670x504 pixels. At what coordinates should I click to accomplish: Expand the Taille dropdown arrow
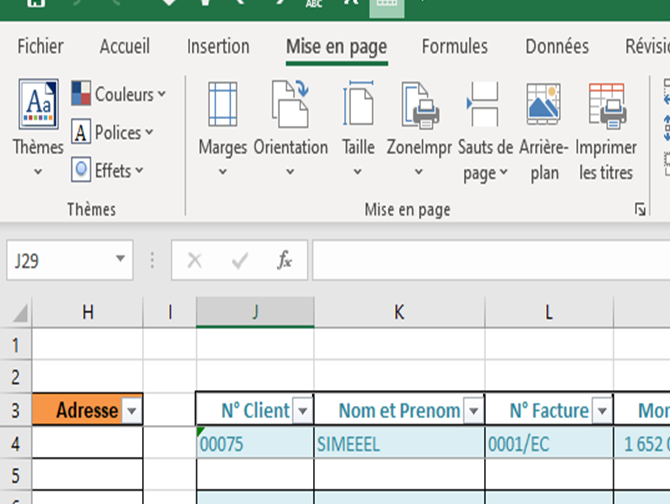pos(358,172)
